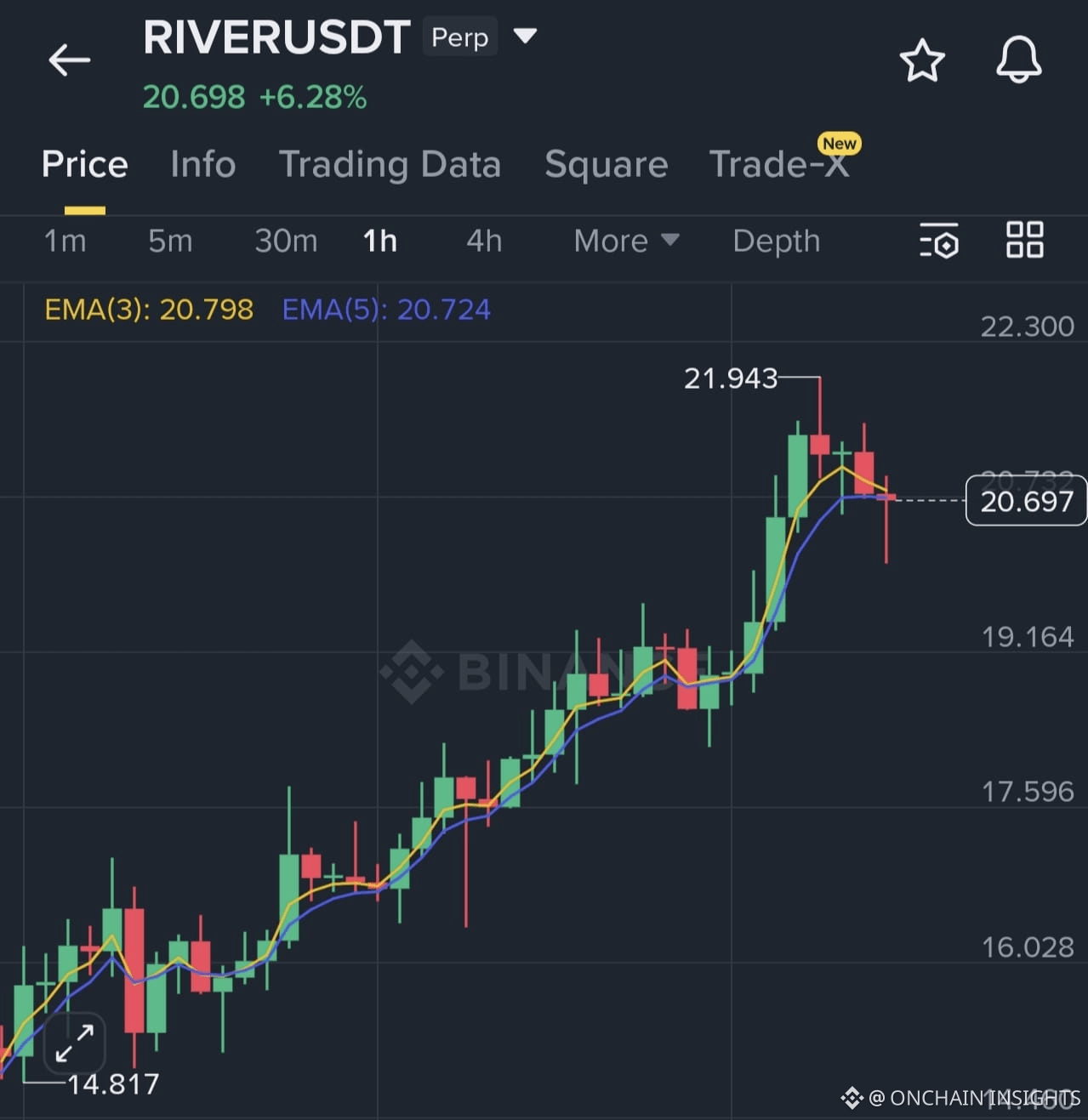
Task: Select the 4h candle interval
Action: (x=483, y=242)
